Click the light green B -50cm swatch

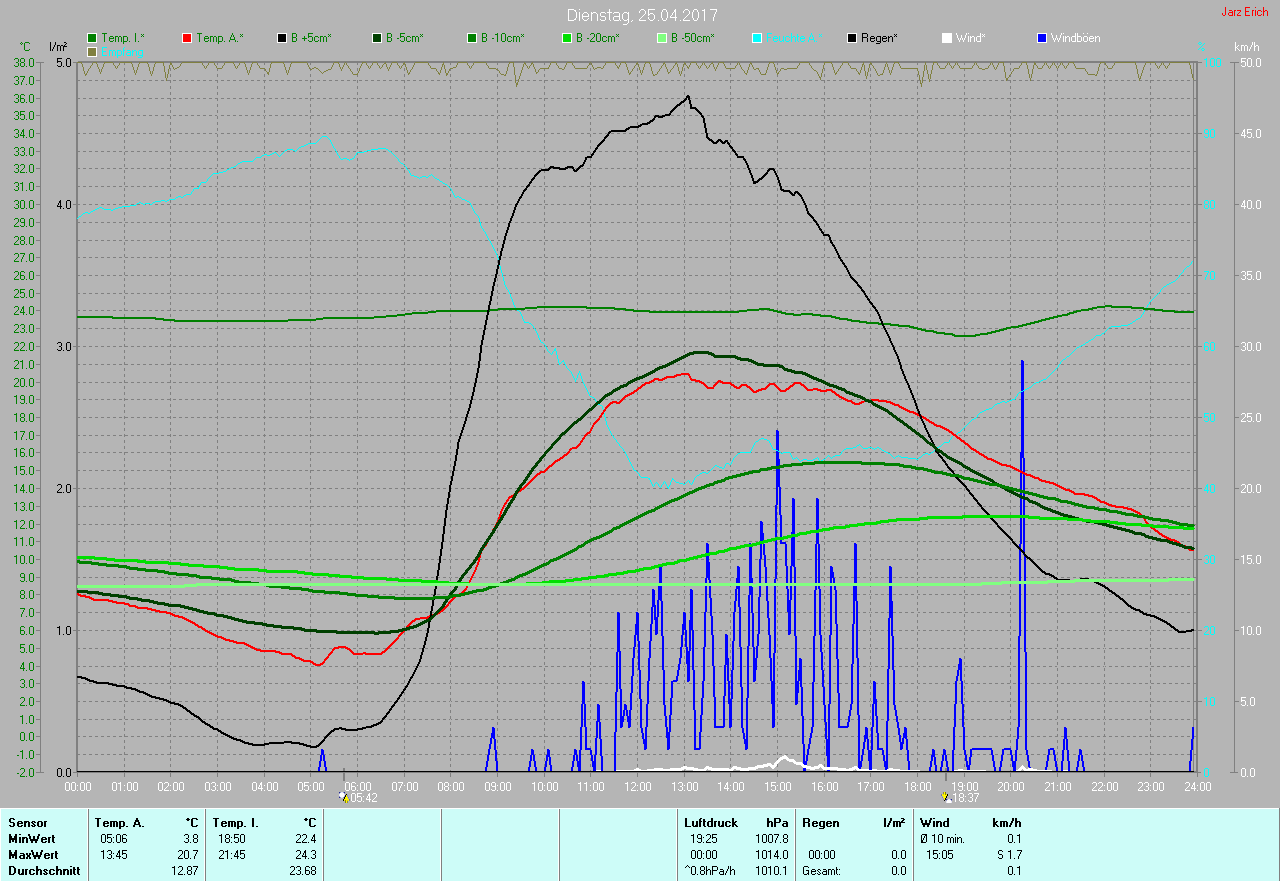pyautogui.click(x=662, y=38)
